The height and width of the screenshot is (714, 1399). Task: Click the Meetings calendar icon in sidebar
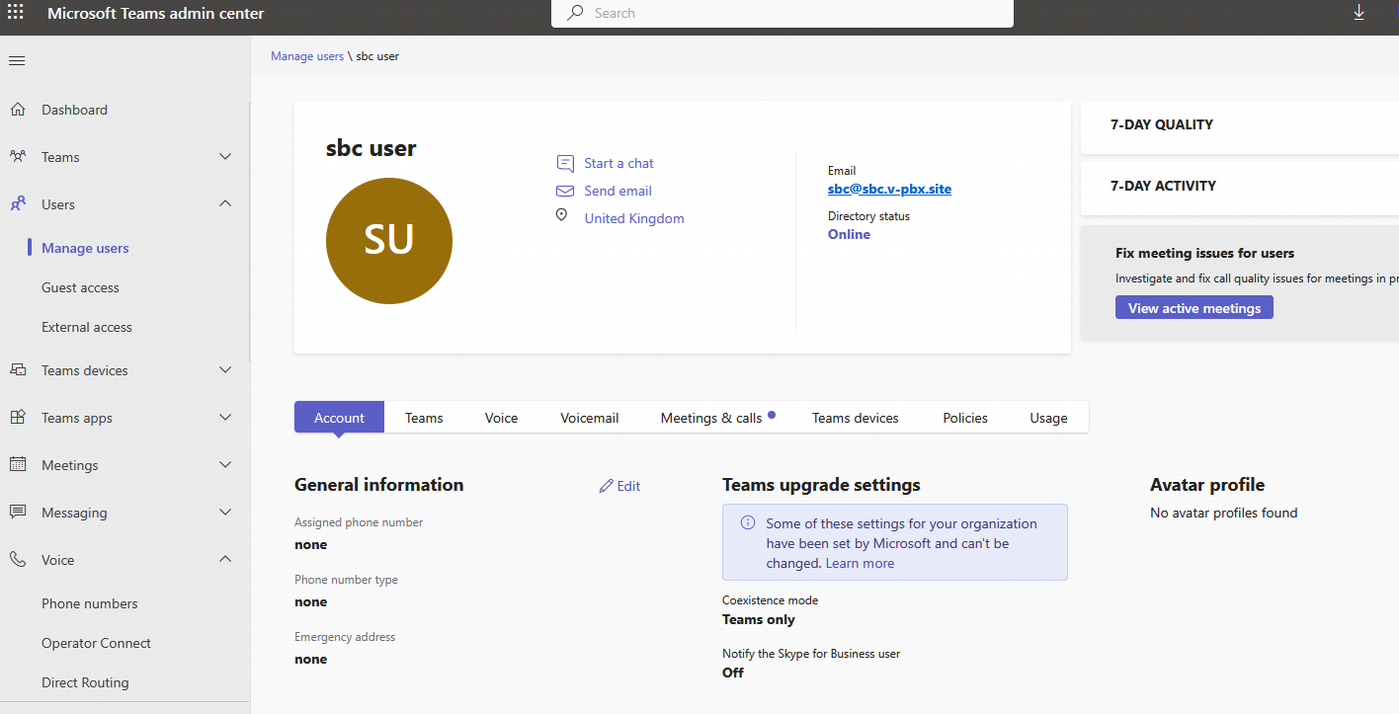(x=17, y=464)
